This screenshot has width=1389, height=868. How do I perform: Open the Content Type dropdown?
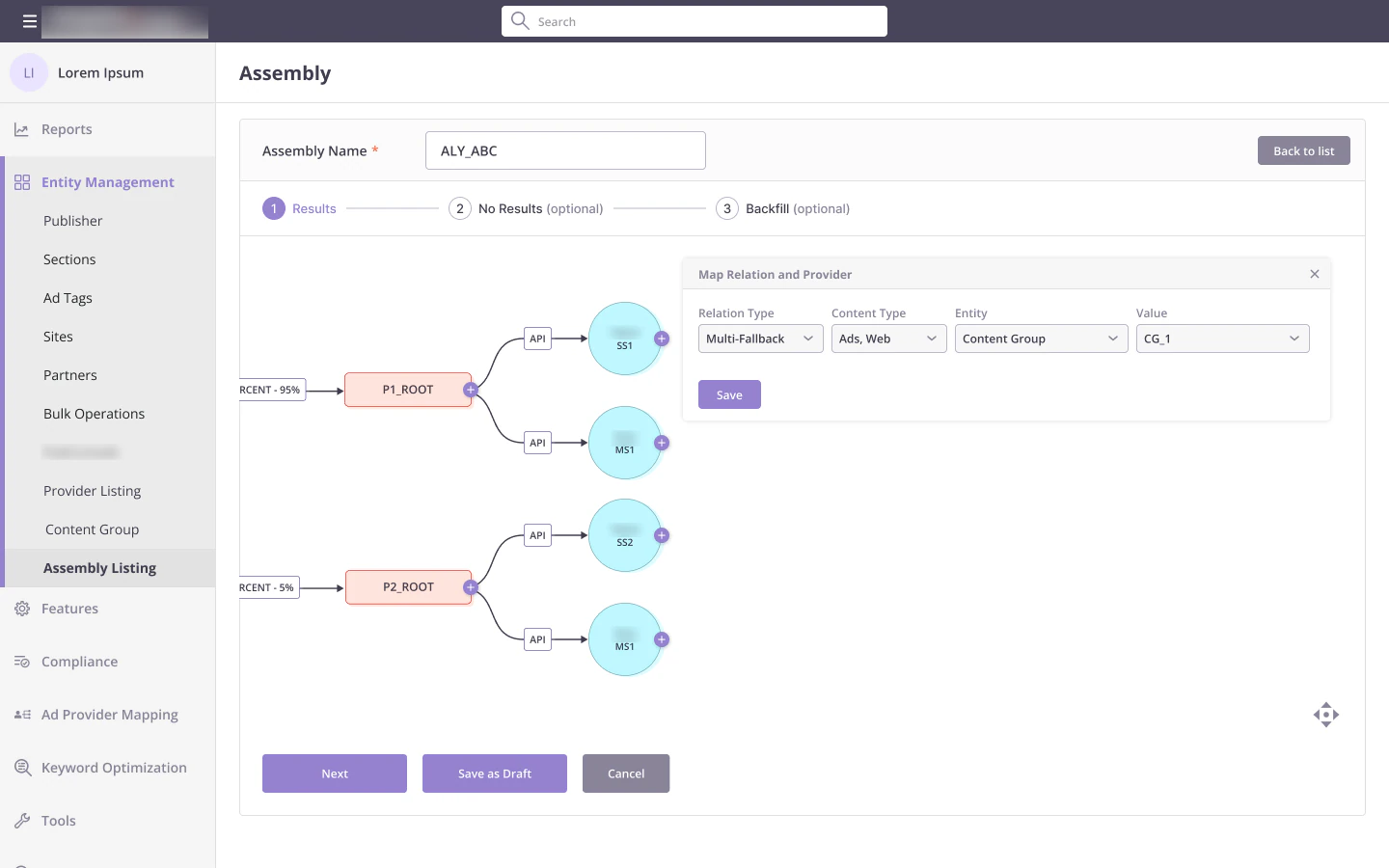(x=889, y=339)
